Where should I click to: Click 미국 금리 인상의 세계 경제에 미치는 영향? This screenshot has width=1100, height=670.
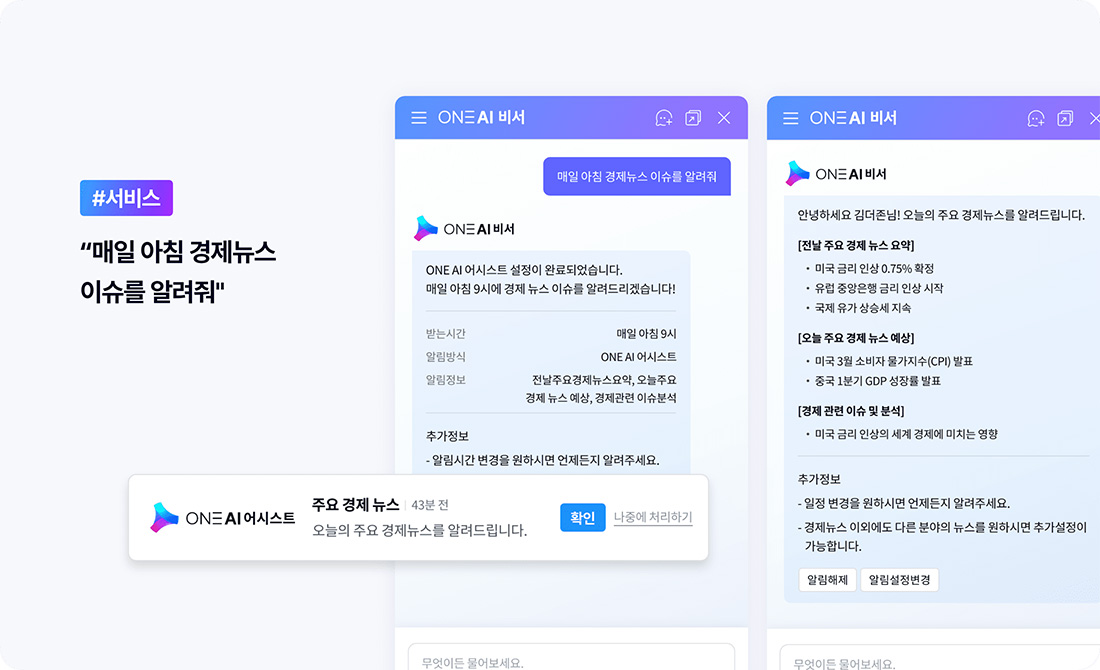click(x=906, y=434)
